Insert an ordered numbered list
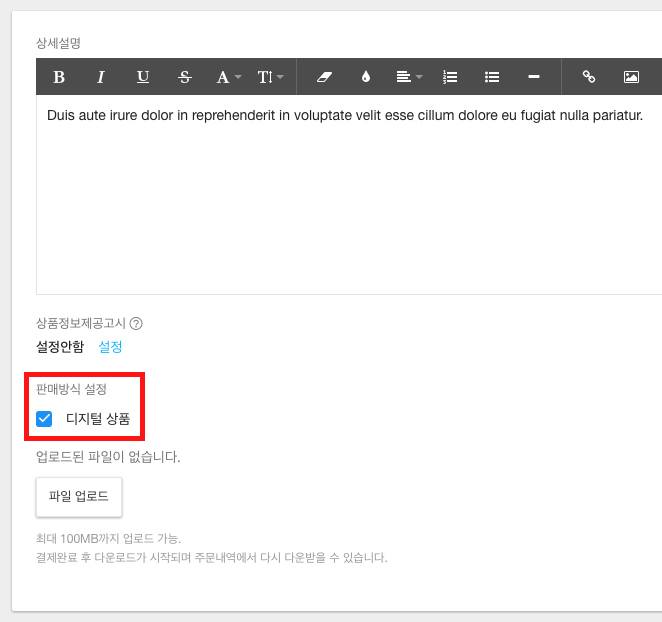662x622 pixels. pos(450,77)
